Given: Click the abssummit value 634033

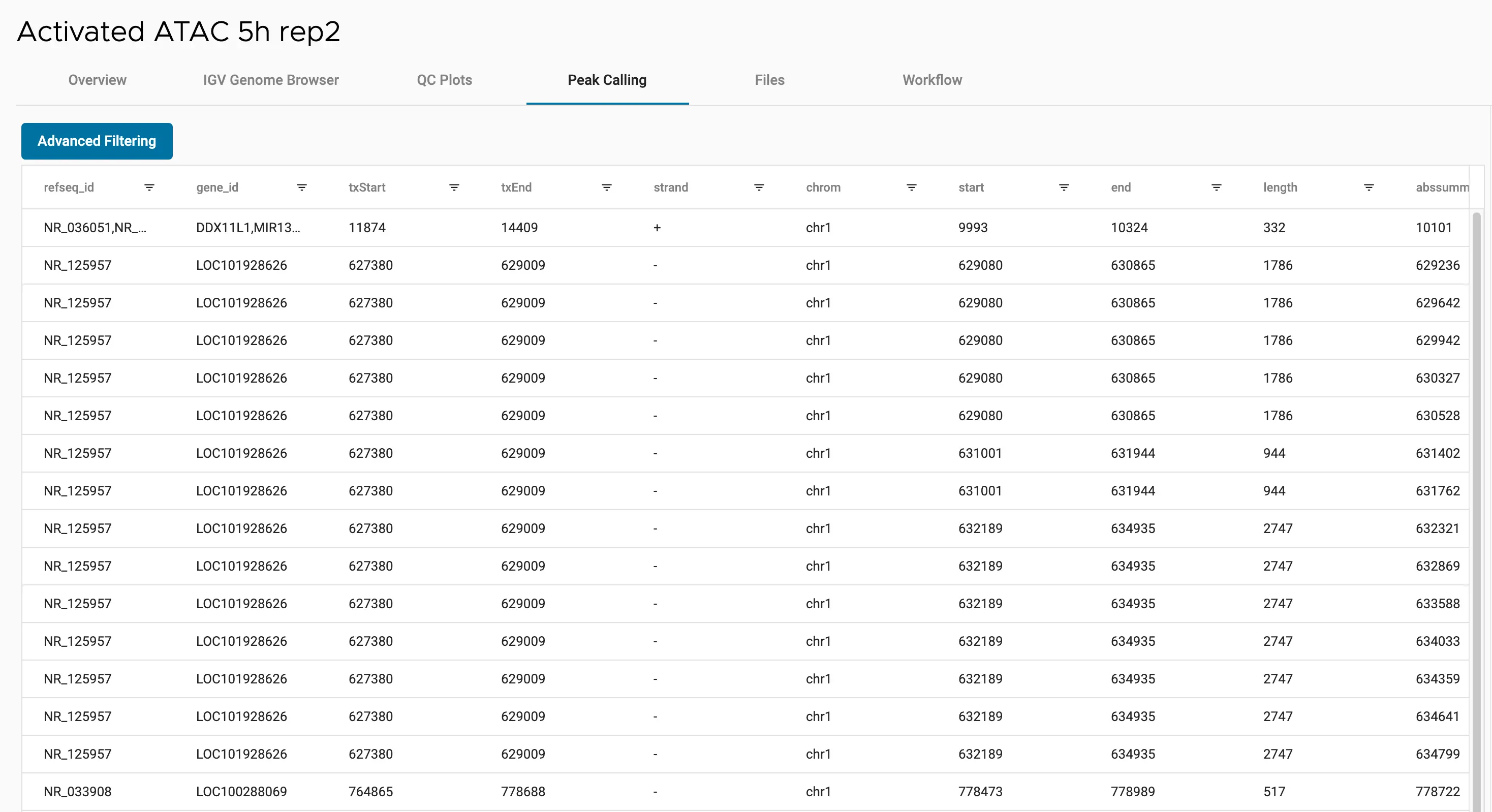Looking at the screenshot, I should 1438,642.
